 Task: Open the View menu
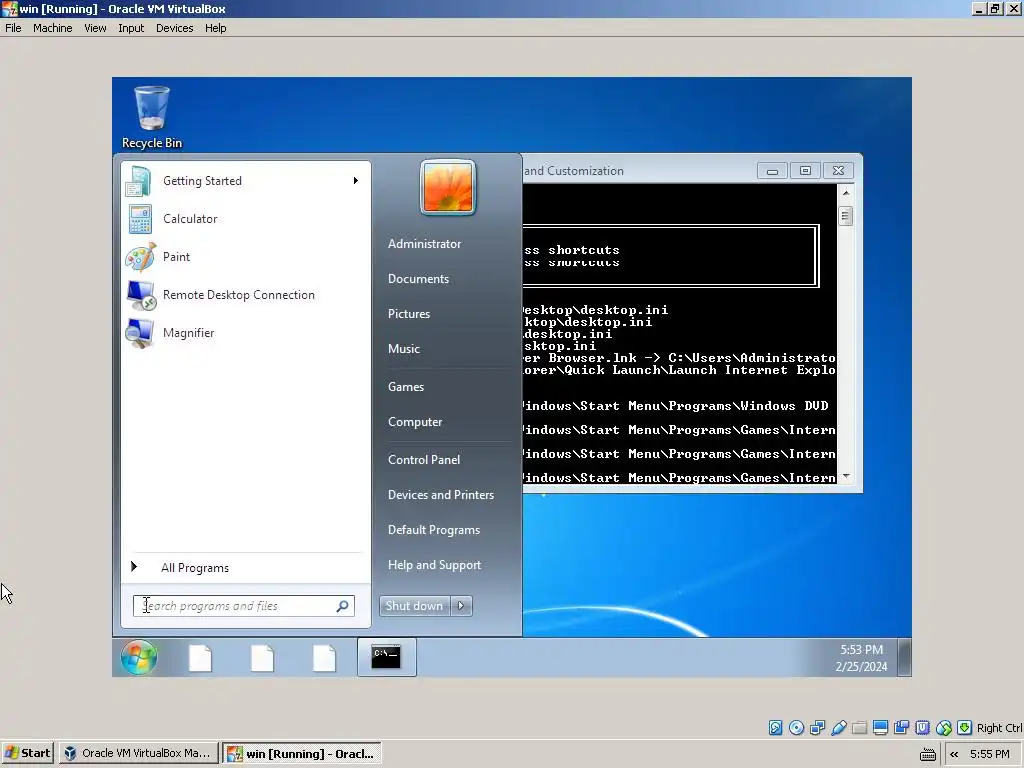95,28
